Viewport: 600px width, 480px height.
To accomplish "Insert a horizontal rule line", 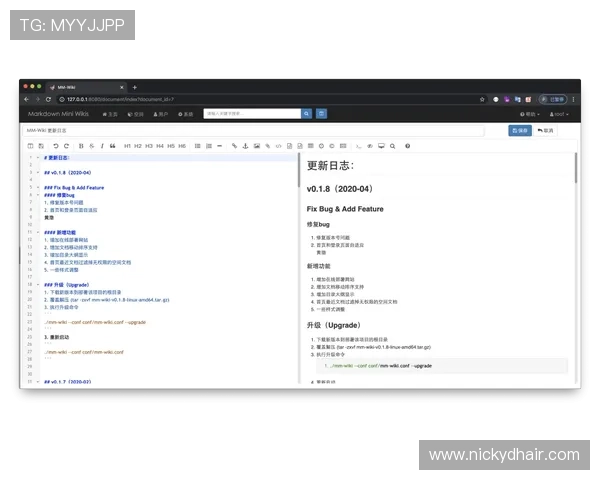I will (x=220, y=146).
